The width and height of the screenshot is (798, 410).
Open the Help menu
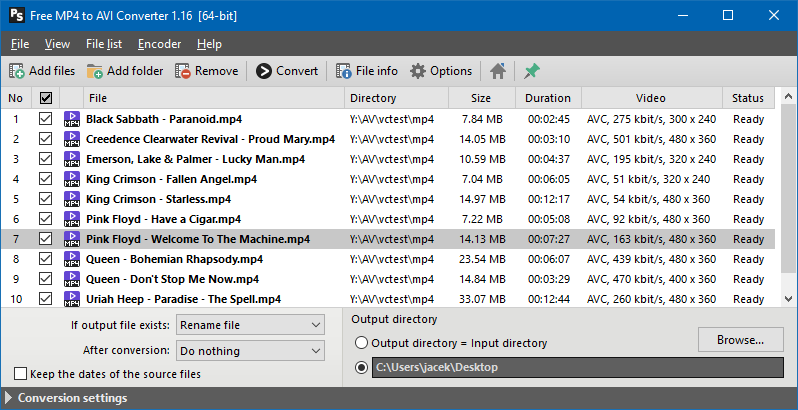[x=209, y=44]
